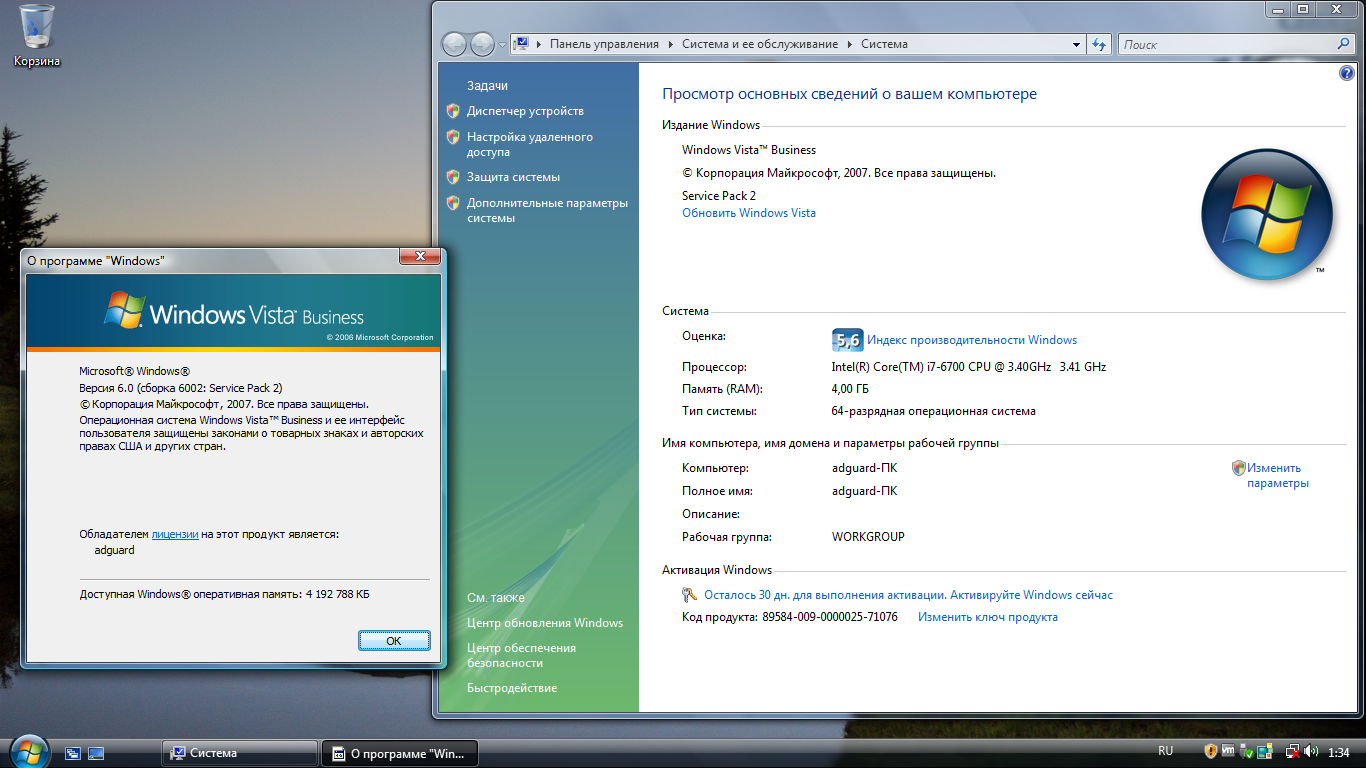Click the Refresh button beside address bar
Screen dimensions: 1366x768
tap(1099, 44)
